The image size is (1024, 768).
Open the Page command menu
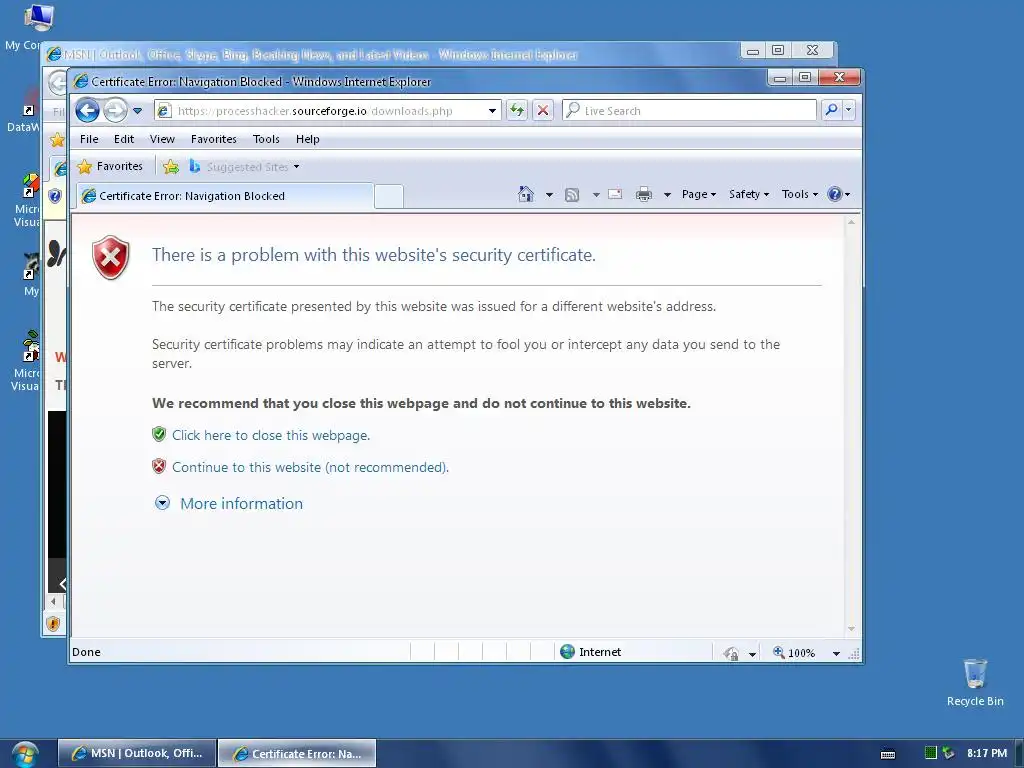pyautogui.click(x=699, y=194)
